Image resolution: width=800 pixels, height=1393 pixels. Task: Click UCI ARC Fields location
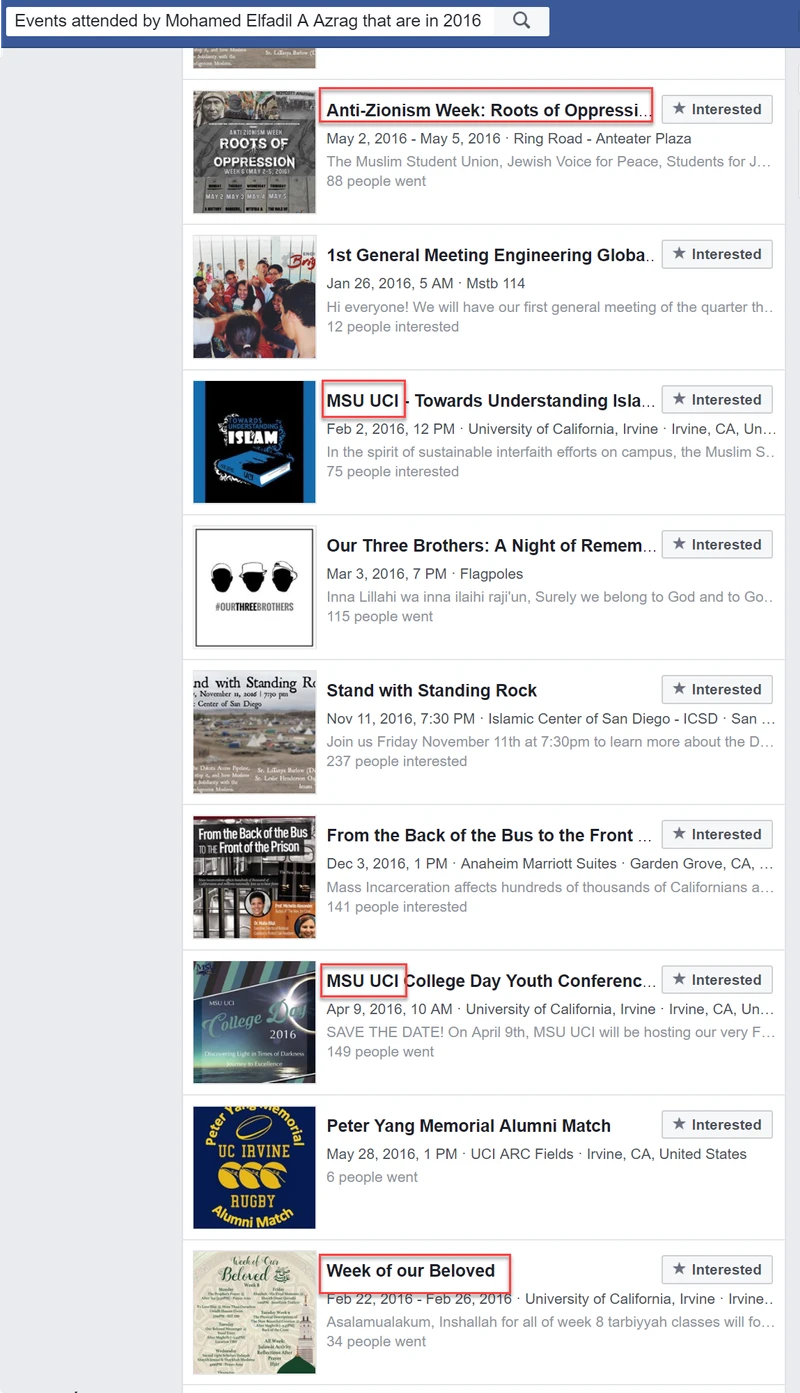(x=521, y=1154)
